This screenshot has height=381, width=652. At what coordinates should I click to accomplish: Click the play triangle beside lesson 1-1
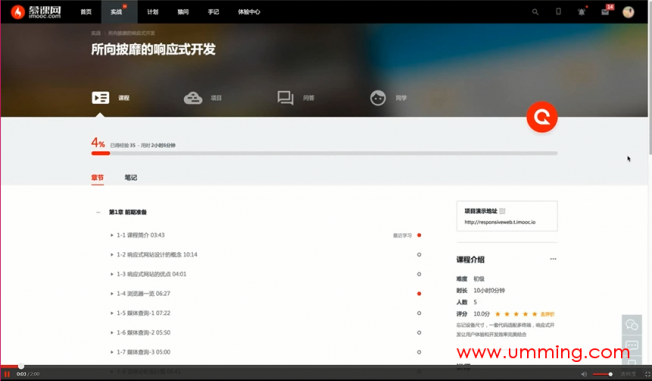coord(111,235)
